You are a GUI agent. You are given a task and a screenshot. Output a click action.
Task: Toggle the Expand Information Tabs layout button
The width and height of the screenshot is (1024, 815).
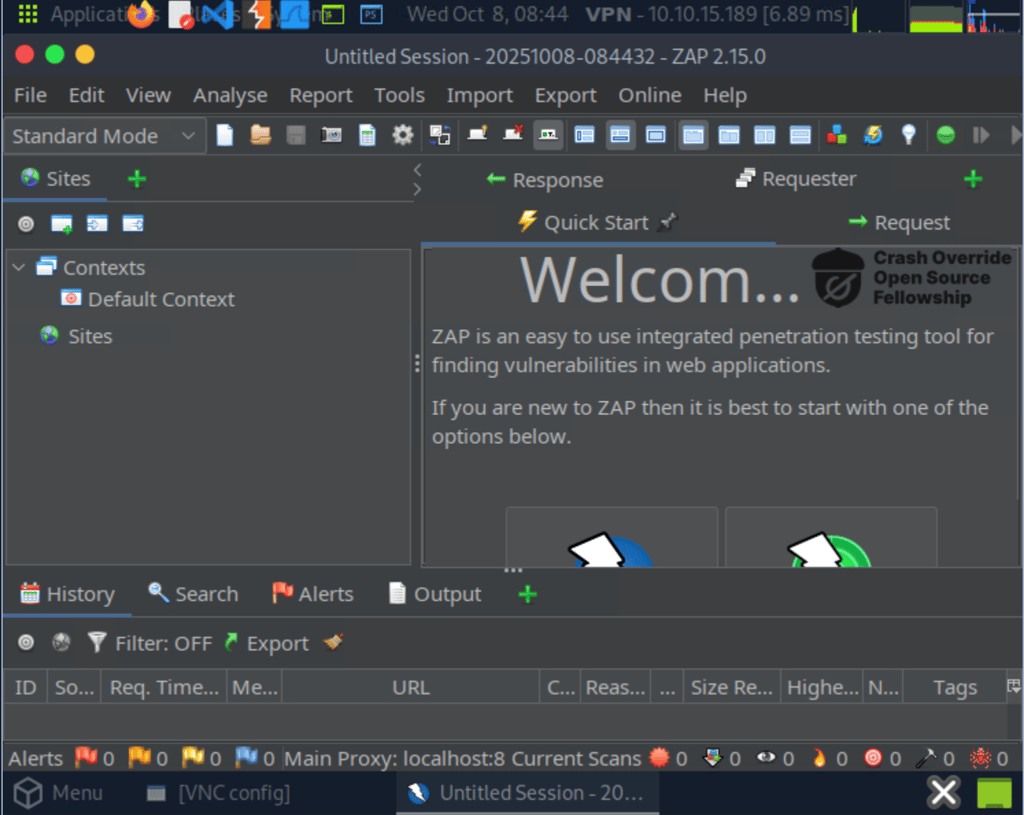click(620, 135)
